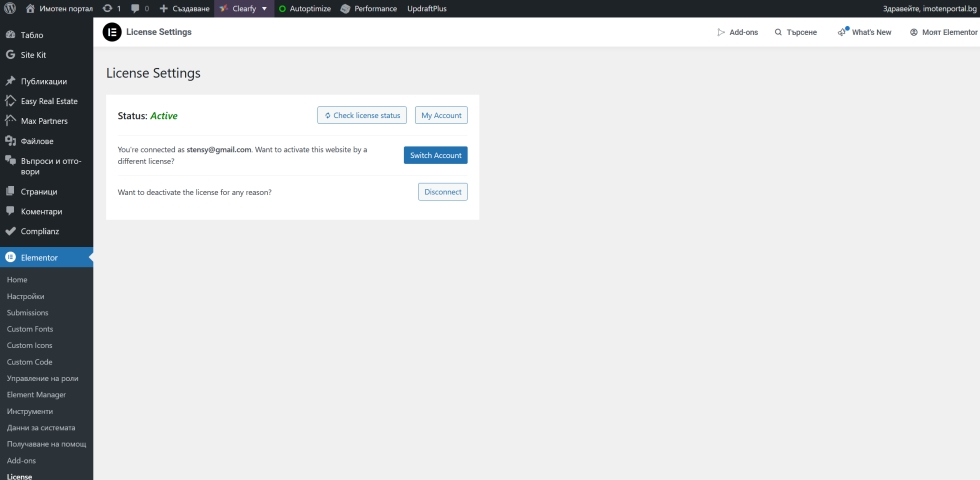Open My Account button

pos(441,115)
